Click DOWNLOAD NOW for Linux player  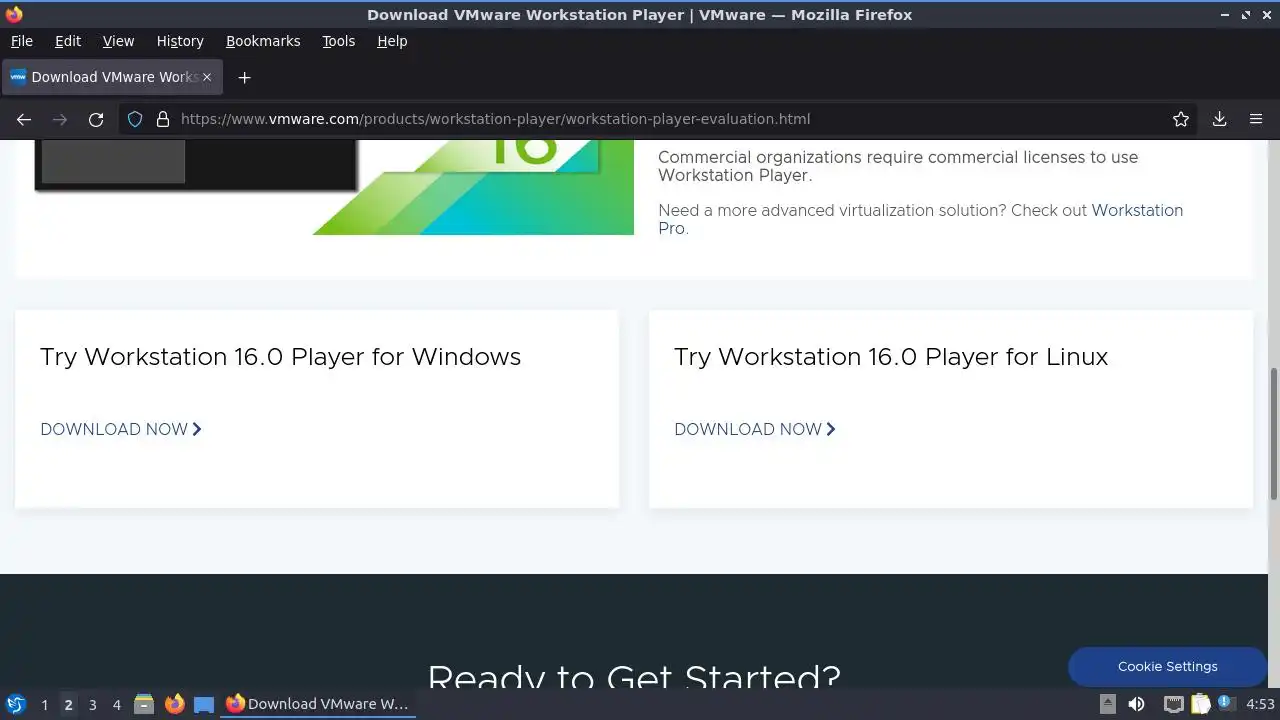755,429
